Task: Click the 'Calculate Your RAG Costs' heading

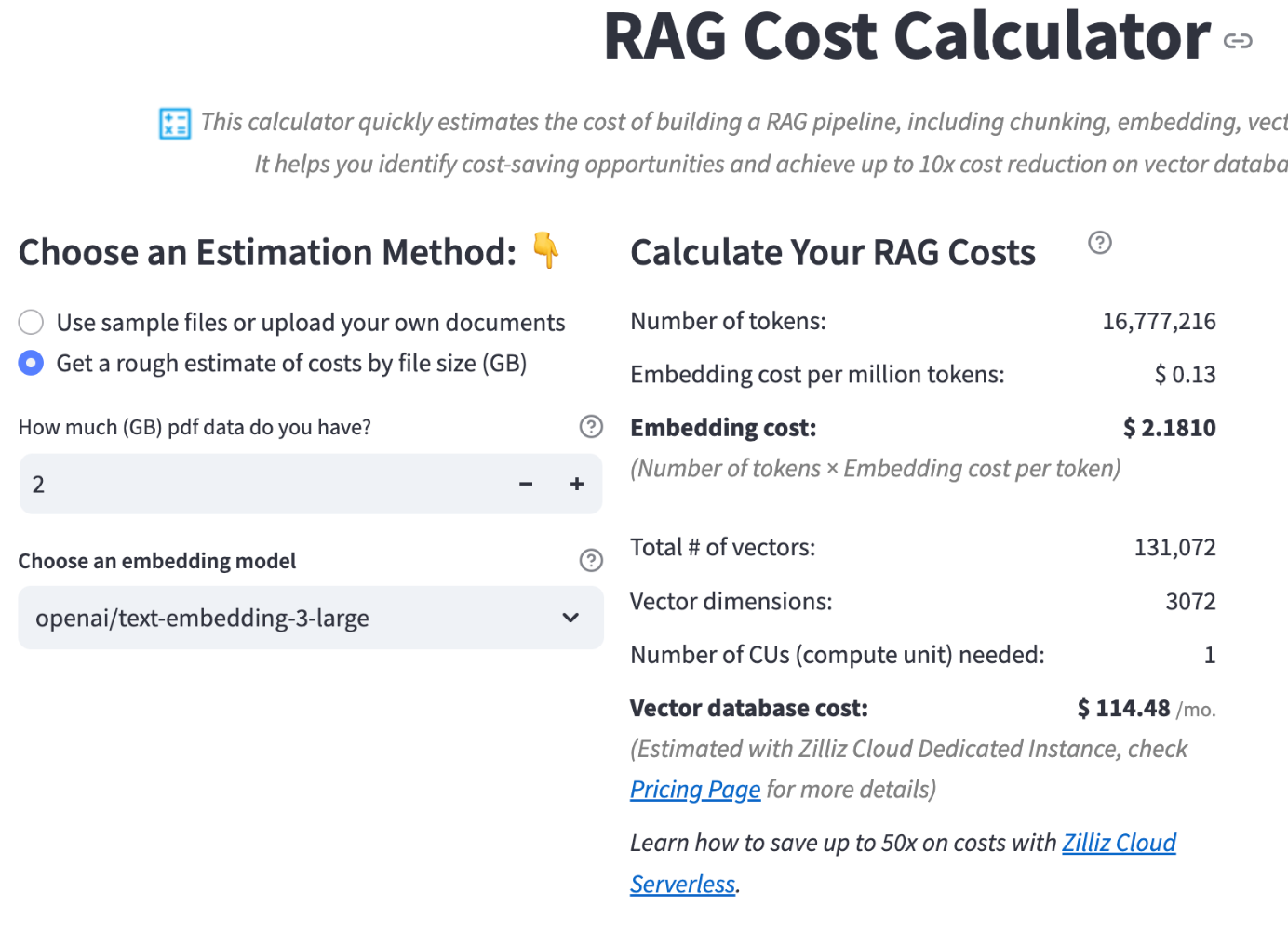Action: tap(833, 253)
